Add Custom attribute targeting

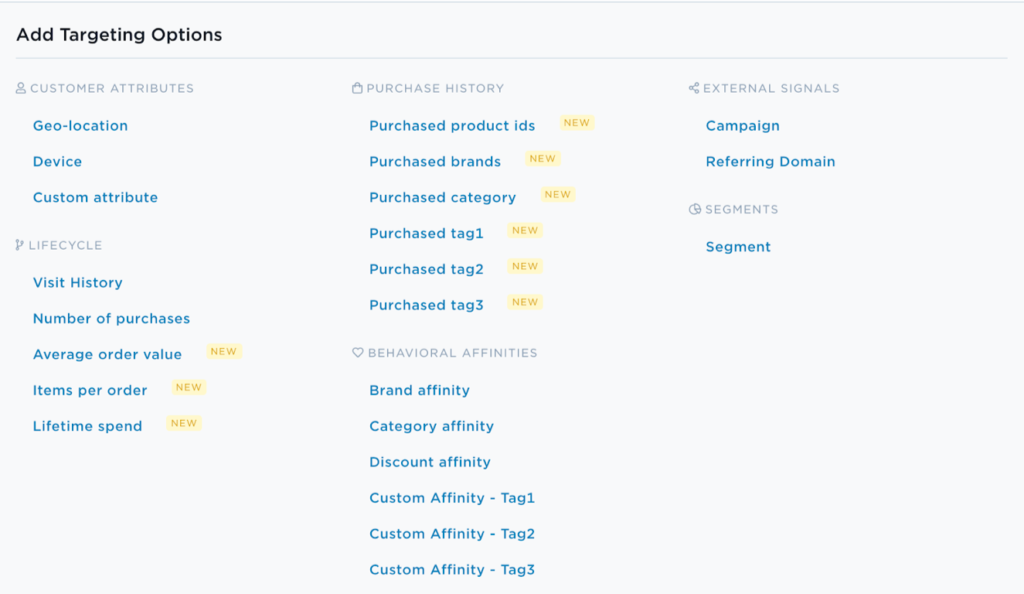pos(95,197)
